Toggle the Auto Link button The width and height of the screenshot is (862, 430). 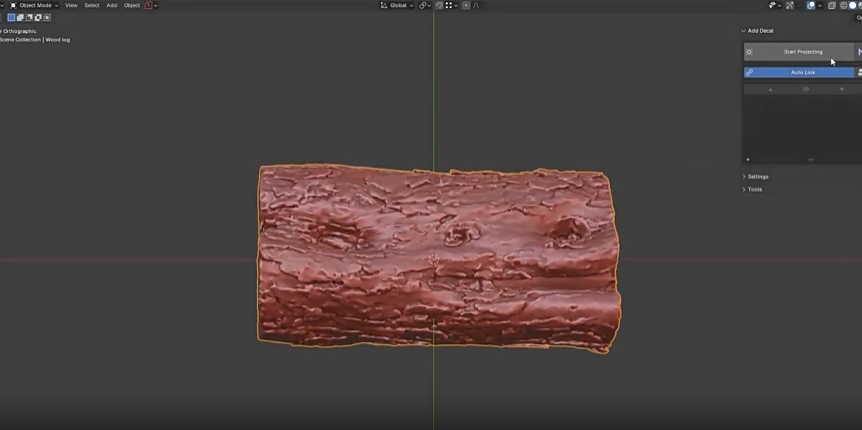click(802, 72)
